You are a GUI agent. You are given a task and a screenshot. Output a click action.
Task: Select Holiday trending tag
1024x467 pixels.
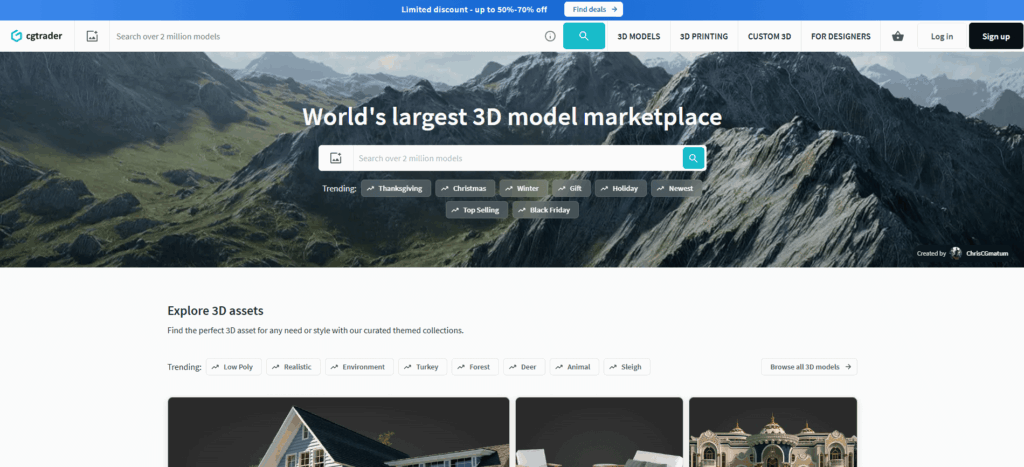(x=620, y=188)
